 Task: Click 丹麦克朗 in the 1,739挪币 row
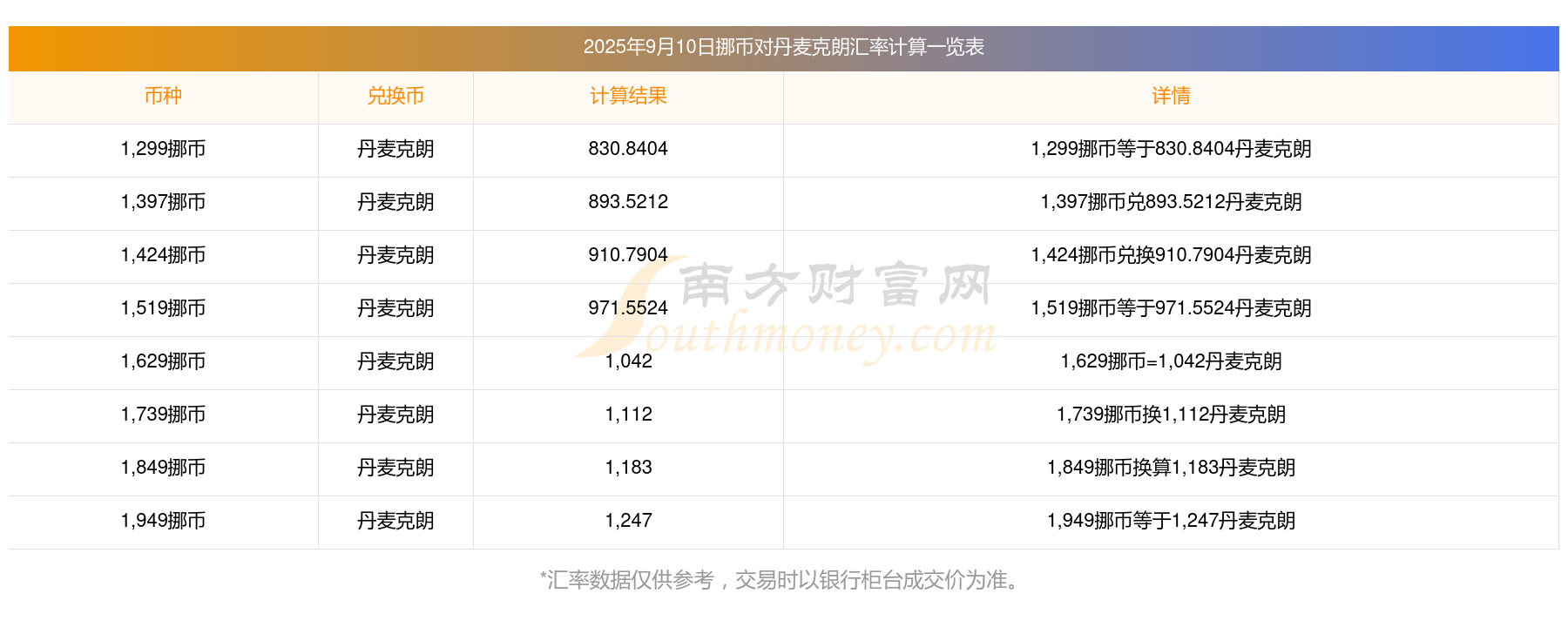tap(395, 415)
